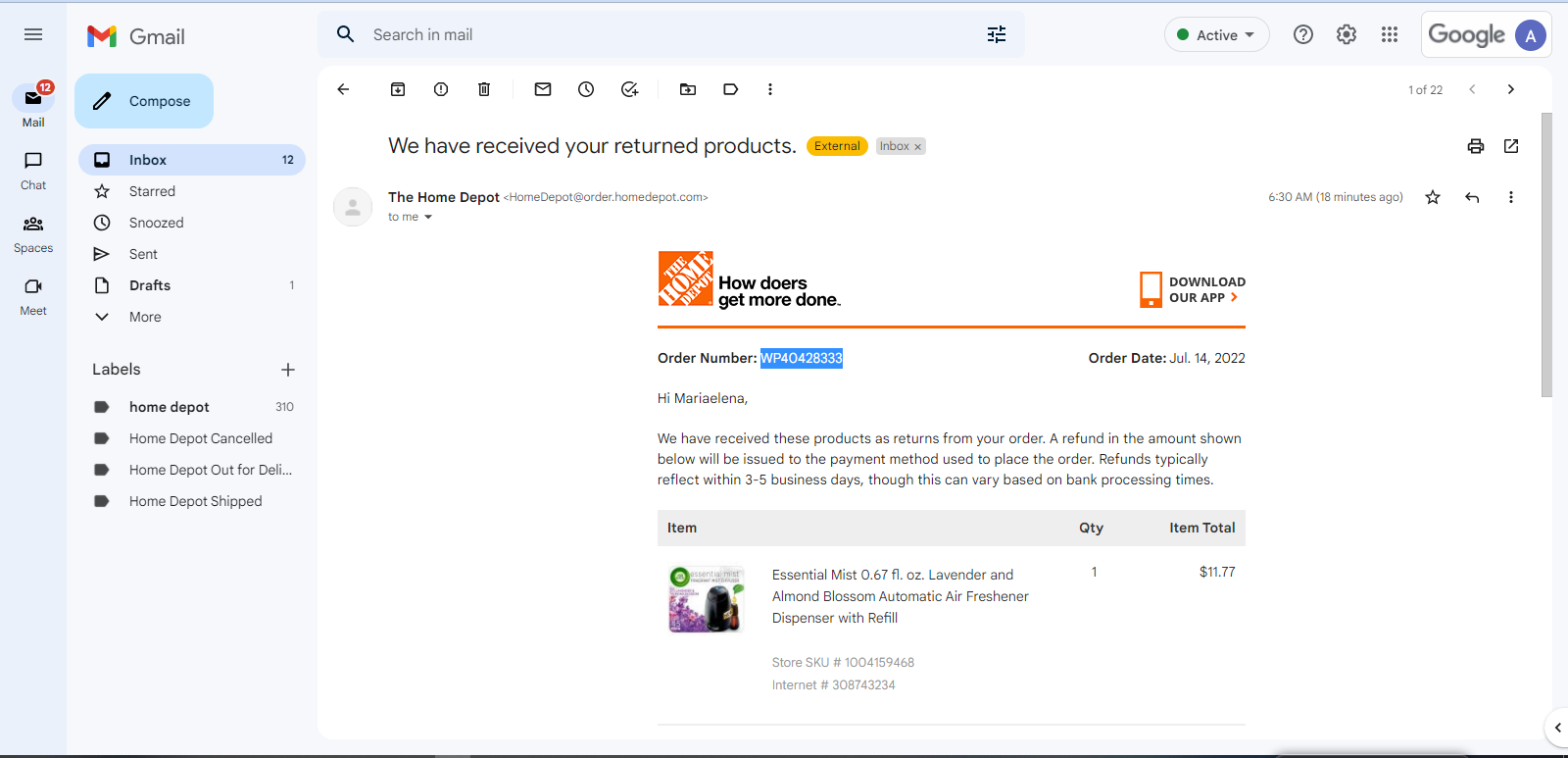Archive this email with the archive icon
This screenshot has width=1568, height=758.
[398, 89]
